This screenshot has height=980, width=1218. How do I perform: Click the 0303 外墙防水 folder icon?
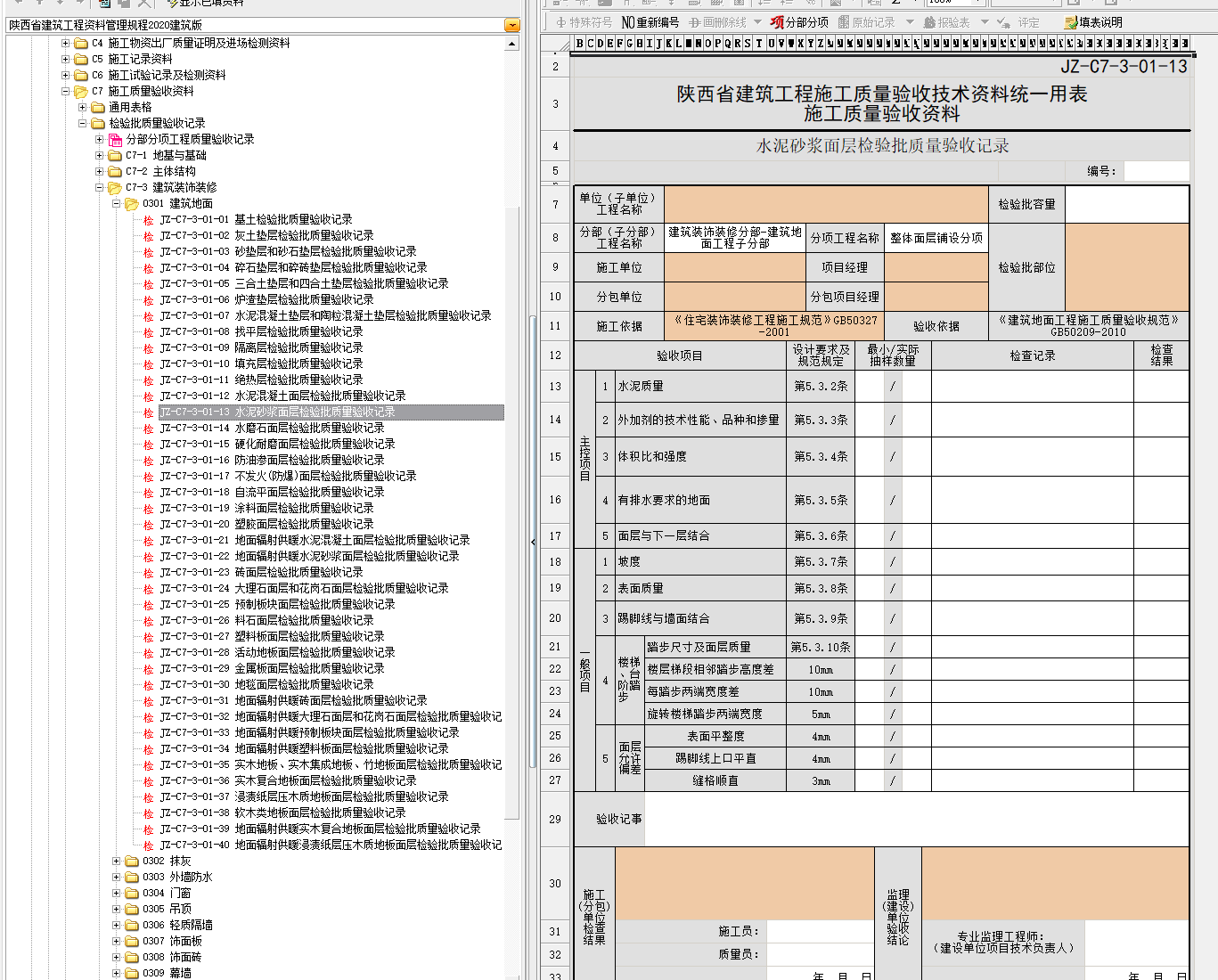click(x=132, y=877)
